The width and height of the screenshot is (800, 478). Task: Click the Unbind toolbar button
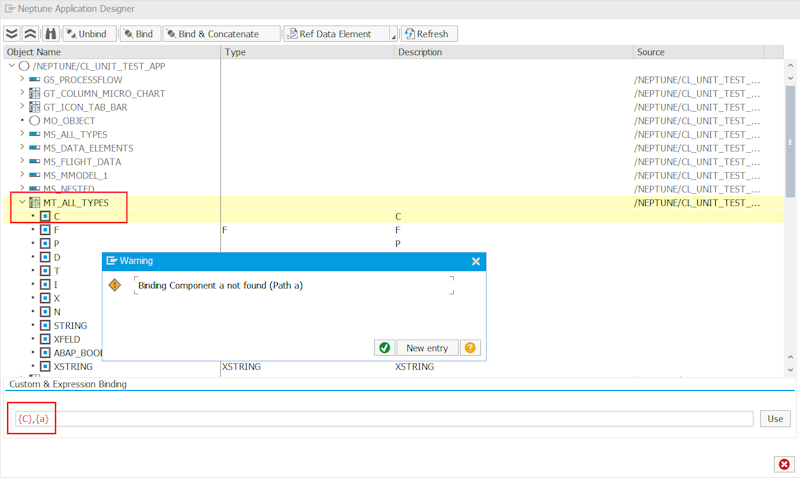pyautogui.click(x=88, y=33)
